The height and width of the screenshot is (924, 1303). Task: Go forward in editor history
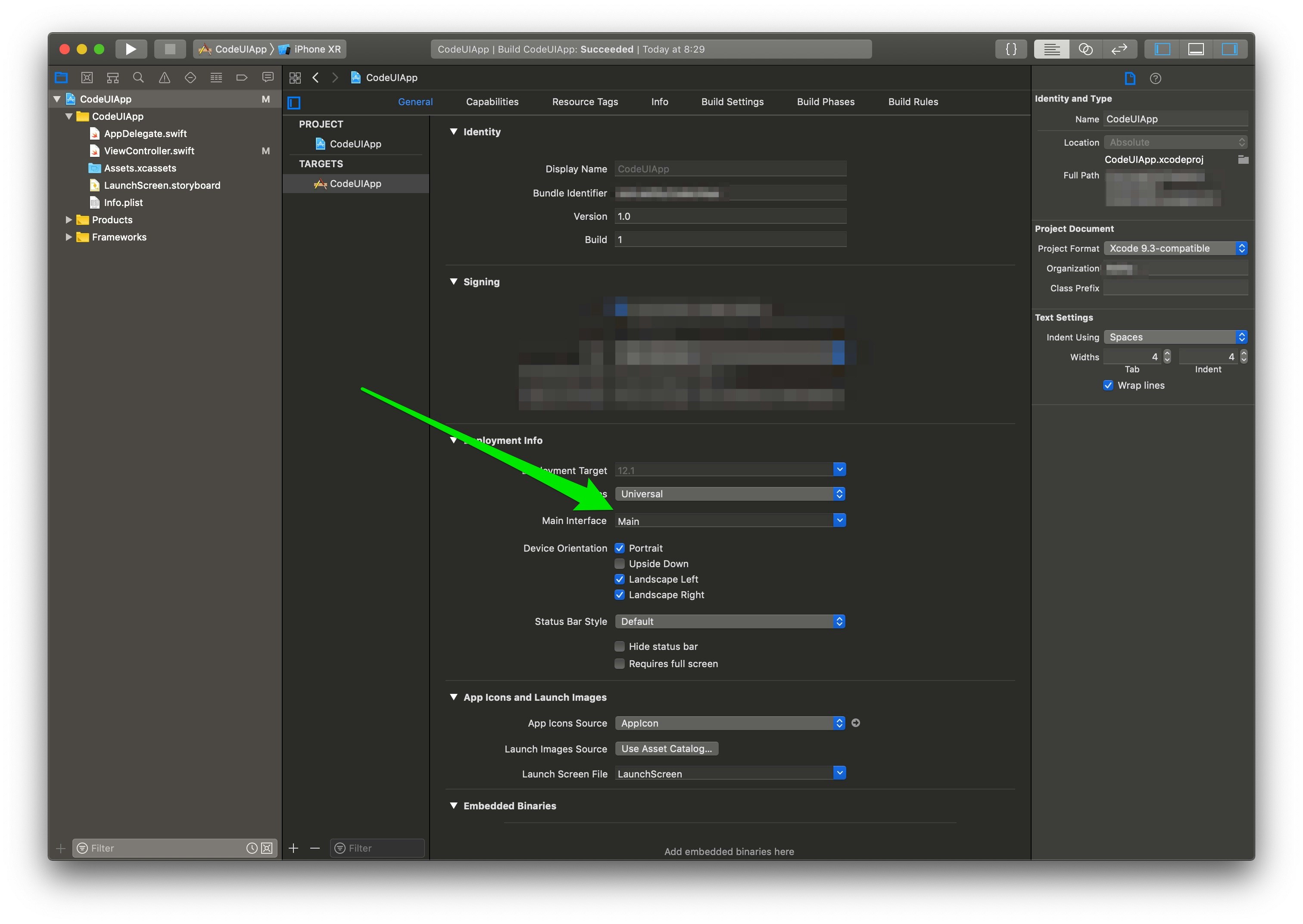coord(335,78)
